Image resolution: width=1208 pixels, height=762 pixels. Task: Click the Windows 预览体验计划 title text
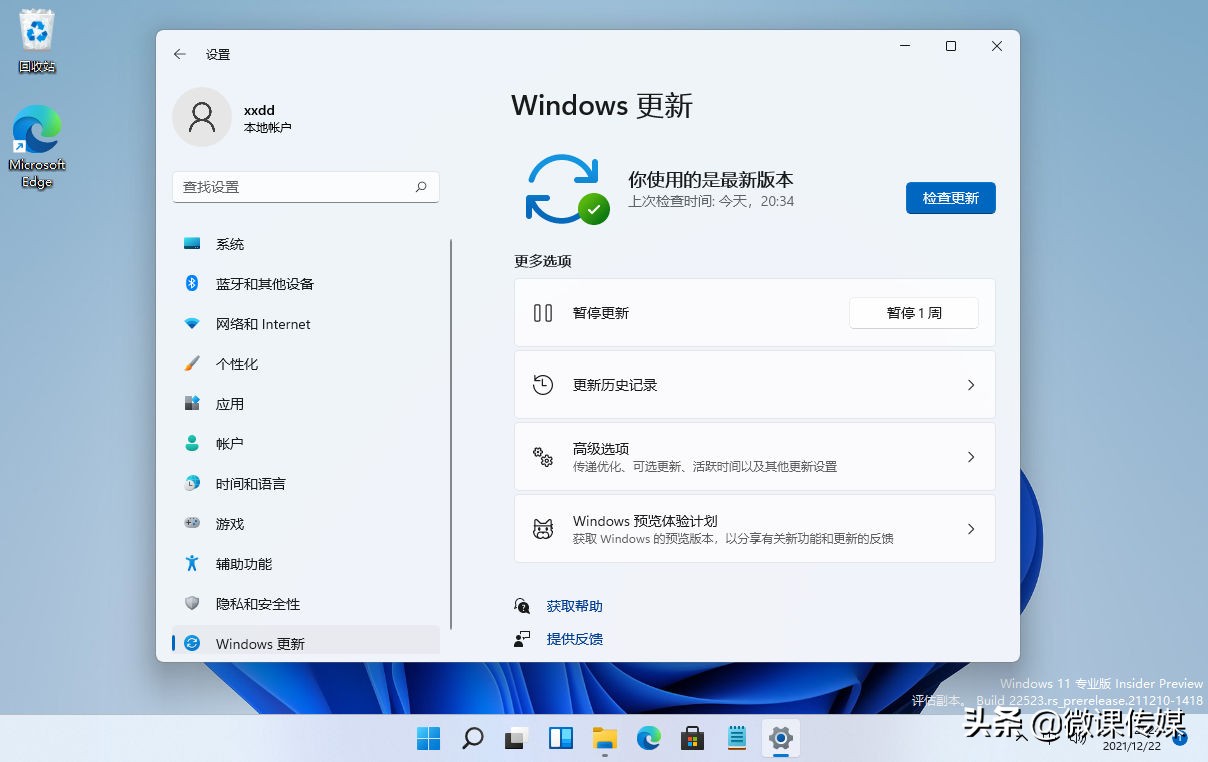(x=645, y=521)
